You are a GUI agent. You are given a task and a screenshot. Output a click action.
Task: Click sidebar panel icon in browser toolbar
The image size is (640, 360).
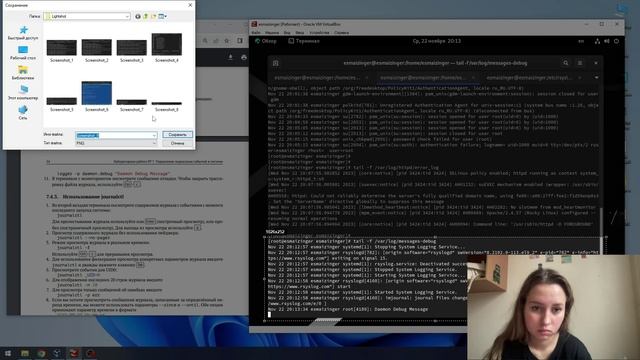point(240,41)
